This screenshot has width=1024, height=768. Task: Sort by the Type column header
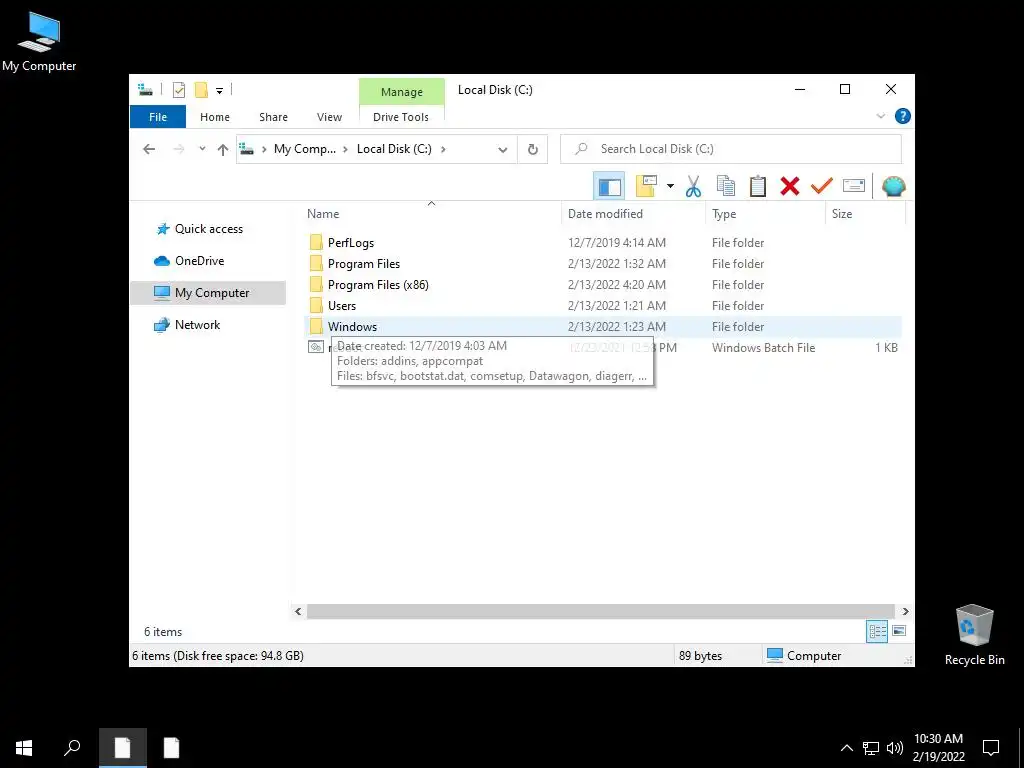tap(765, 214)
